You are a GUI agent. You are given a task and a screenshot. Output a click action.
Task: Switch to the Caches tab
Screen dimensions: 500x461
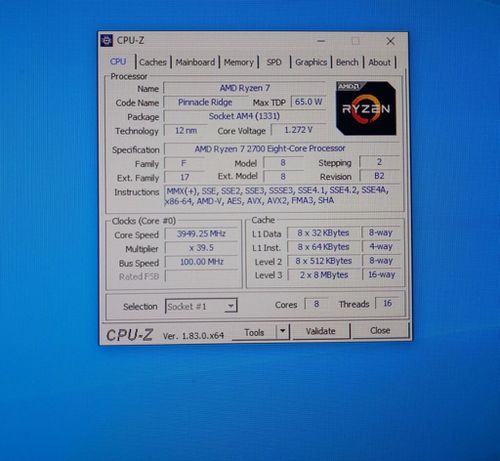pyautogui.click(x=153, y=62)
